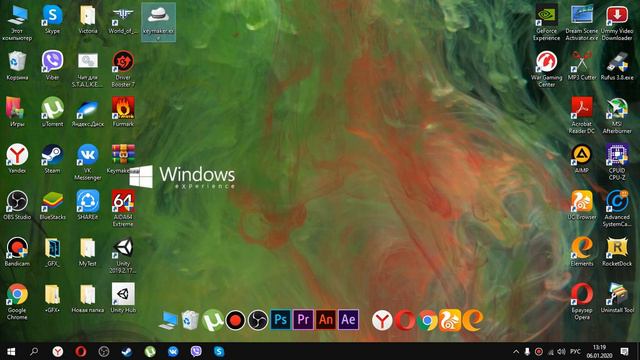Select the Victoria folder icon
The width and height of the screenshot is (640, 360).
point(88,19)
